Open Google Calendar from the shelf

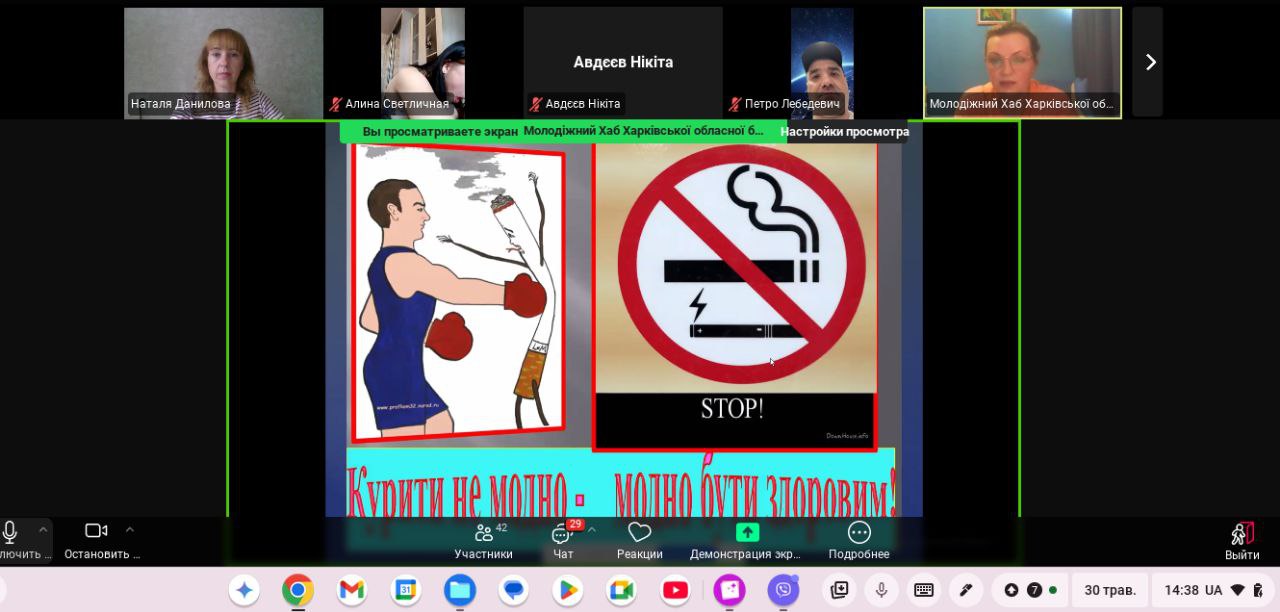(405, 590)
